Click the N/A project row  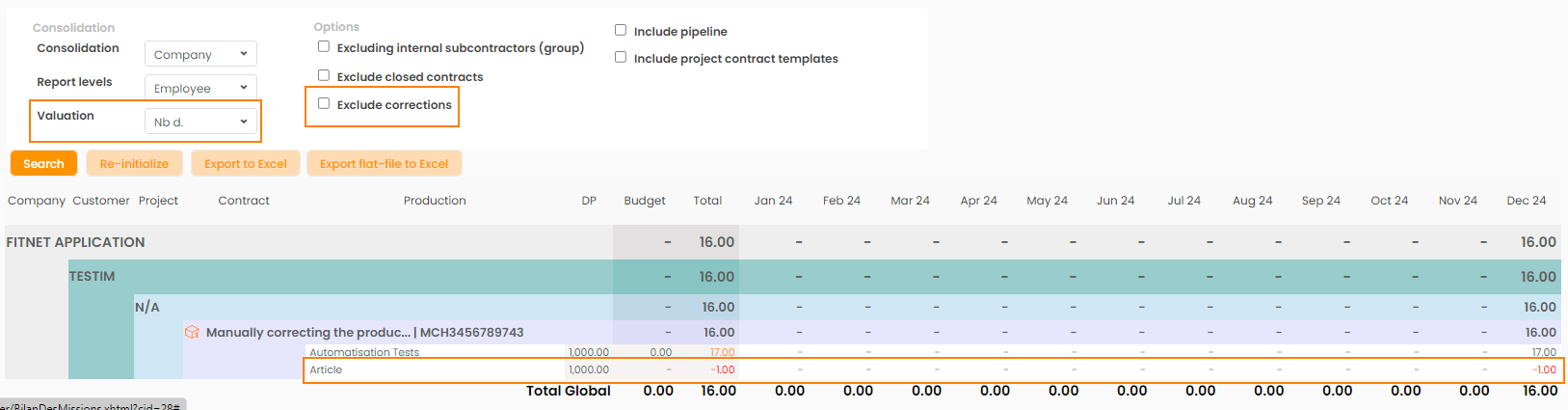pos(146,307)
